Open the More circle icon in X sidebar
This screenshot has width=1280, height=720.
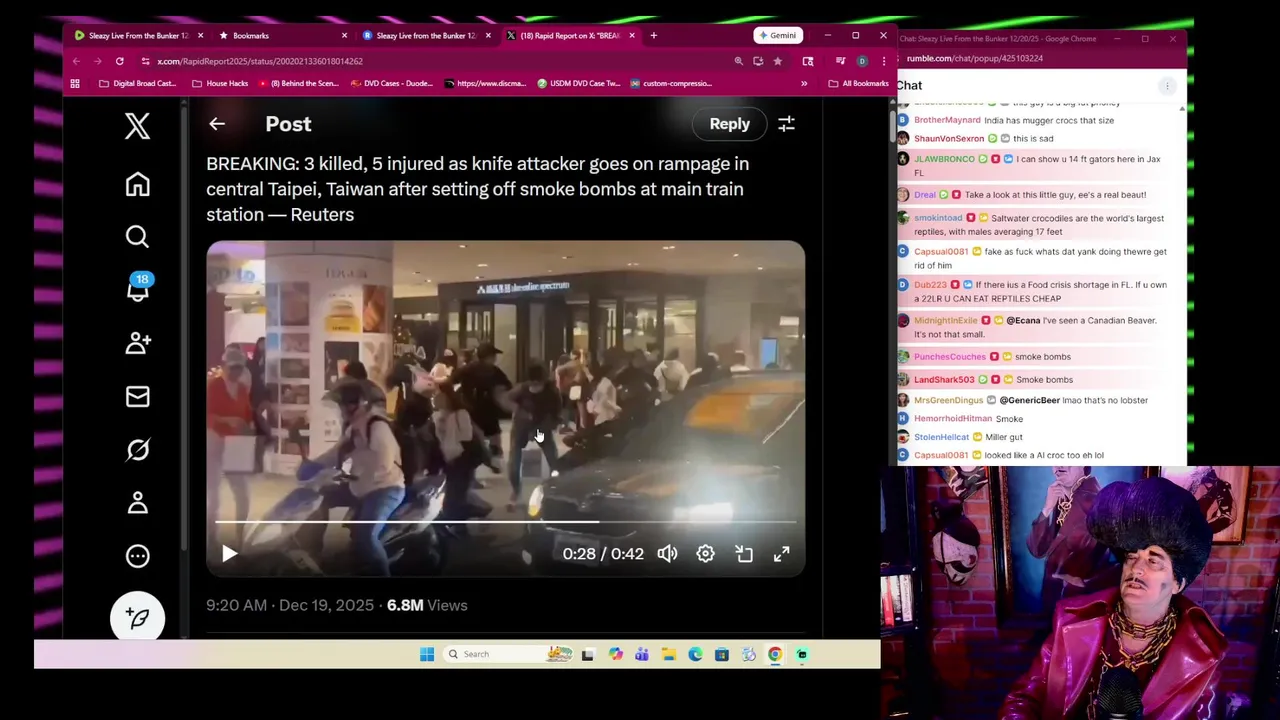pyautogui.click(x=137, y=556)
